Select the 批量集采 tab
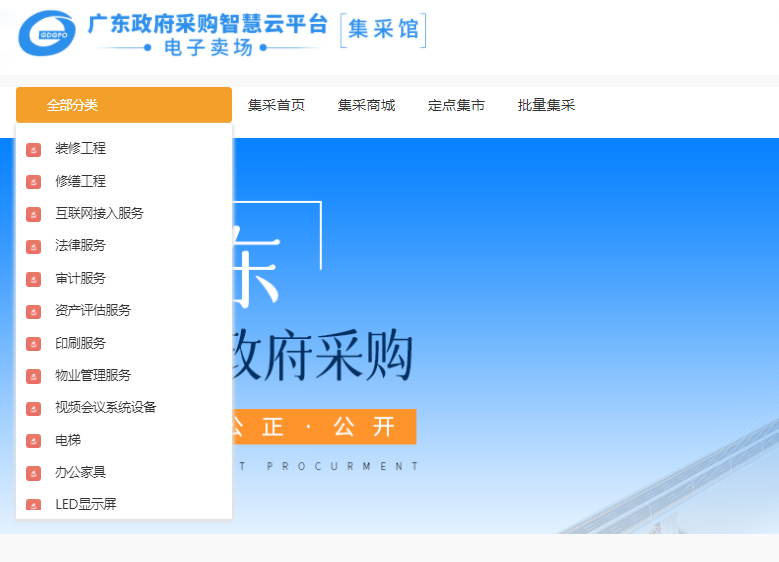Viewport: 779px width, 562px height. coord(546,105)
